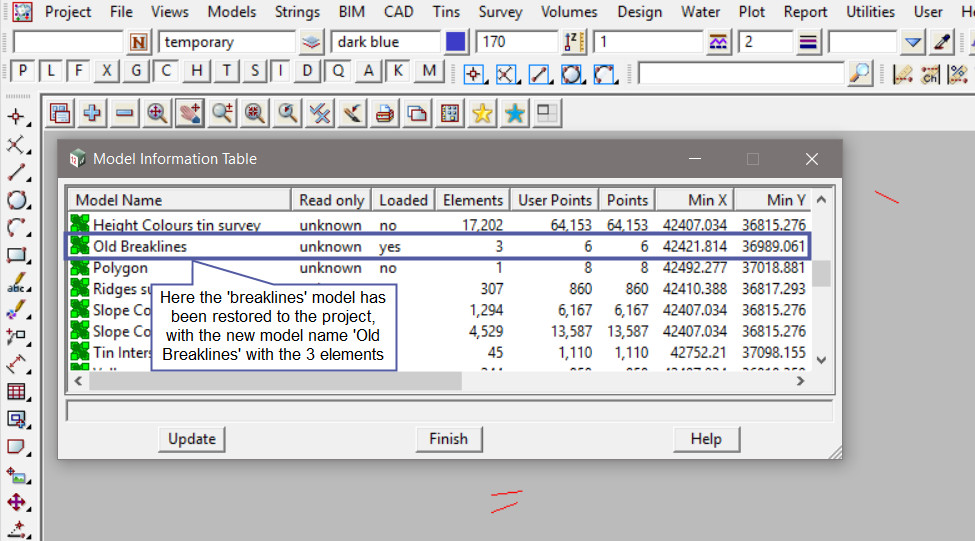Viewport: 975px width, 541px height.
Task: Click the magnifier icon beside the search field
Action: [x=860, y=73]
